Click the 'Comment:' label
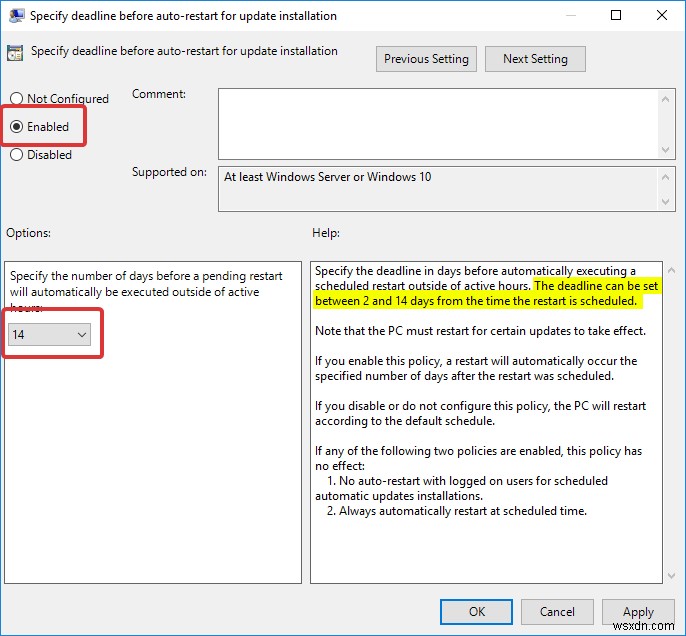This screenshot has width=686, height=636. pos(159,94)
